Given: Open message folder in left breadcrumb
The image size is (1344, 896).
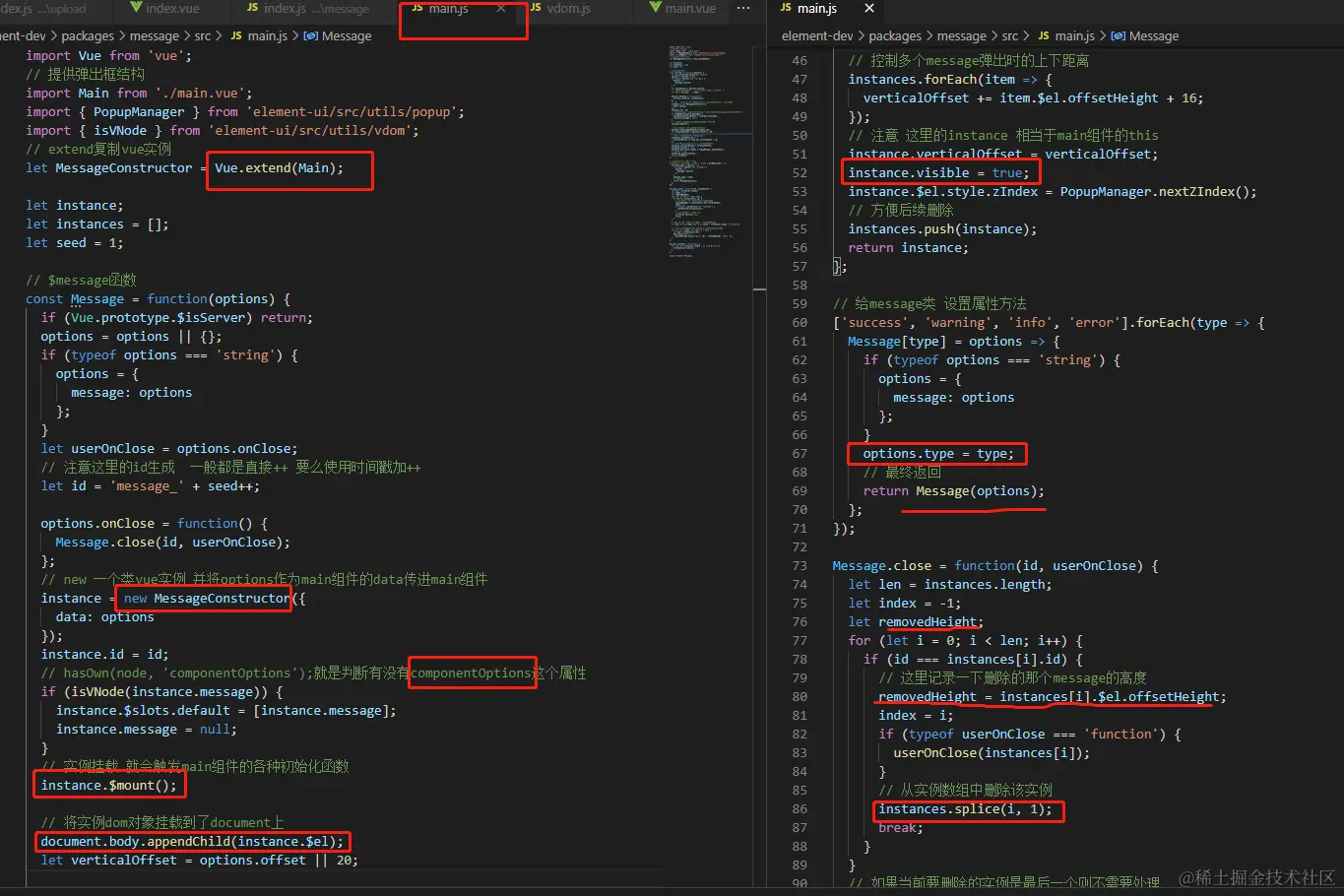Looking at the screenshot, I should pyautogui.click(x=155, y=35).
